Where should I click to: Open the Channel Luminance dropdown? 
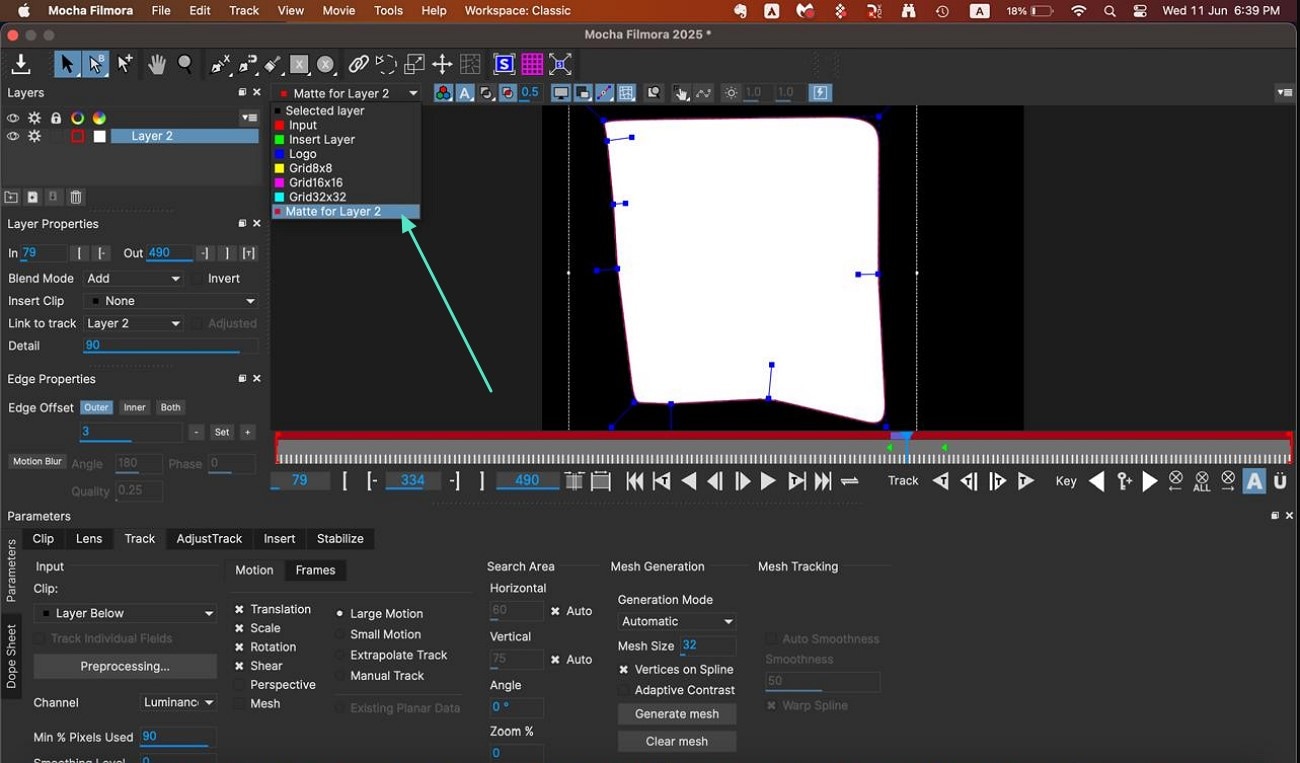coord(178,703)
